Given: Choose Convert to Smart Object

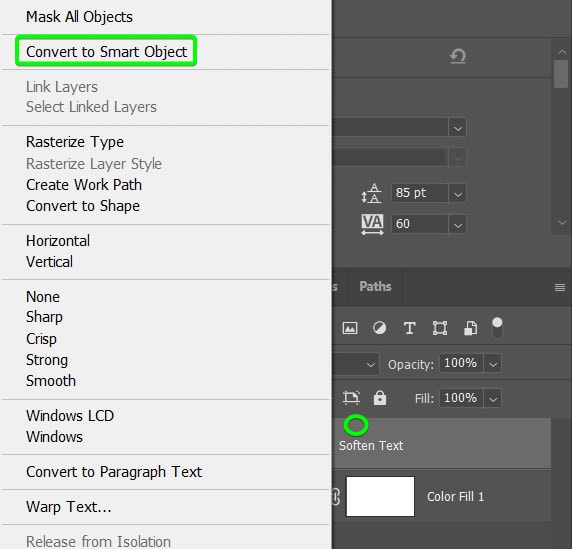Looking at the screenshot, I should coord(106,51).
